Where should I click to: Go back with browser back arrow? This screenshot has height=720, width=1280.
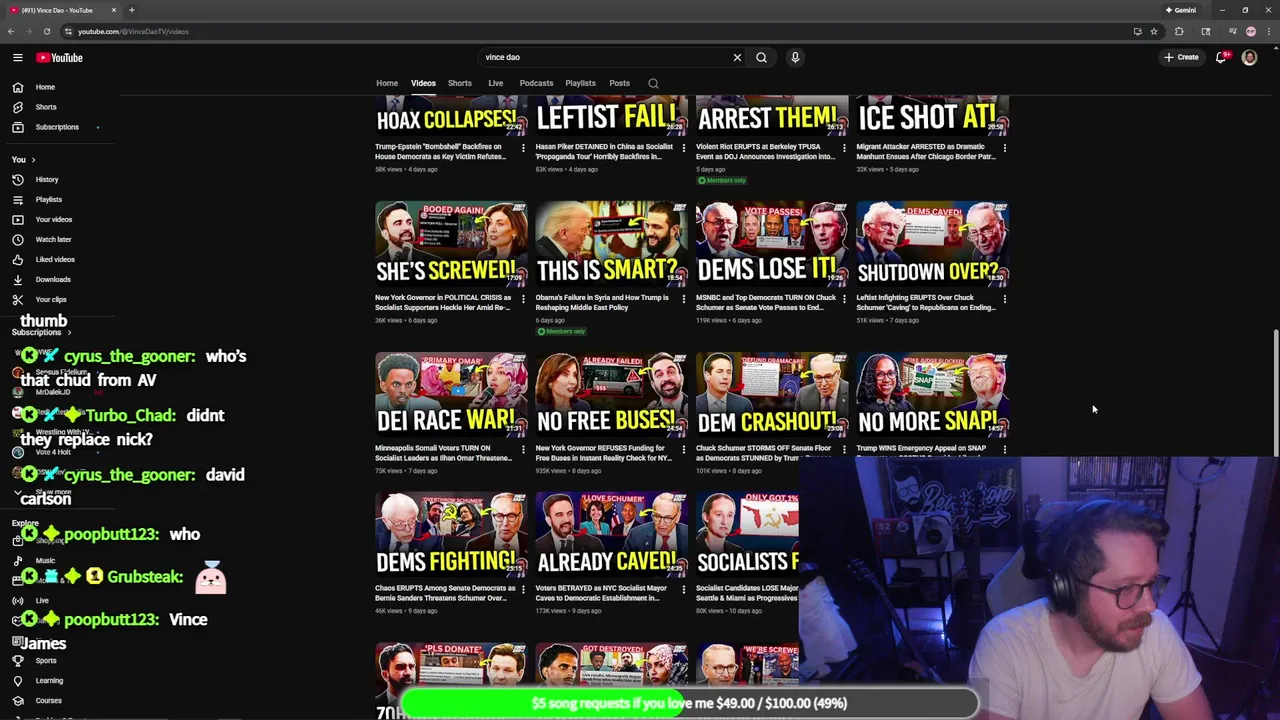pos(11,31)
